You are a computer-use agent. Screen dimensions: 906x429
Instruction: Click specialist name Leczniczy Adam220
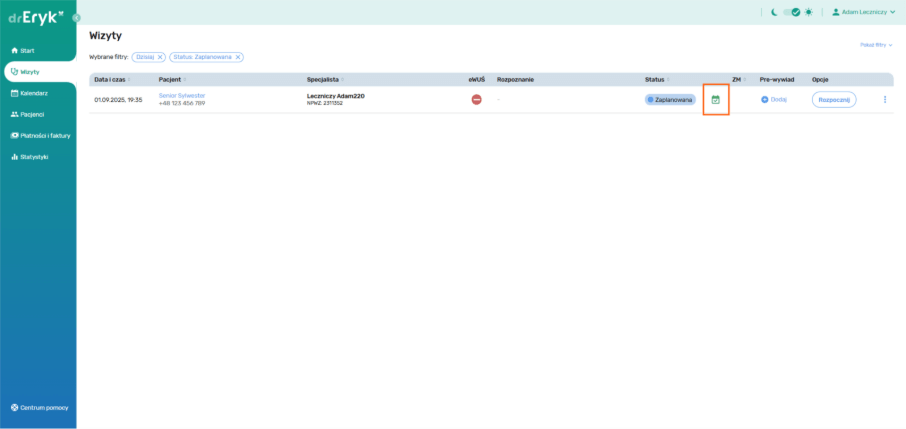tap(336, 96)
